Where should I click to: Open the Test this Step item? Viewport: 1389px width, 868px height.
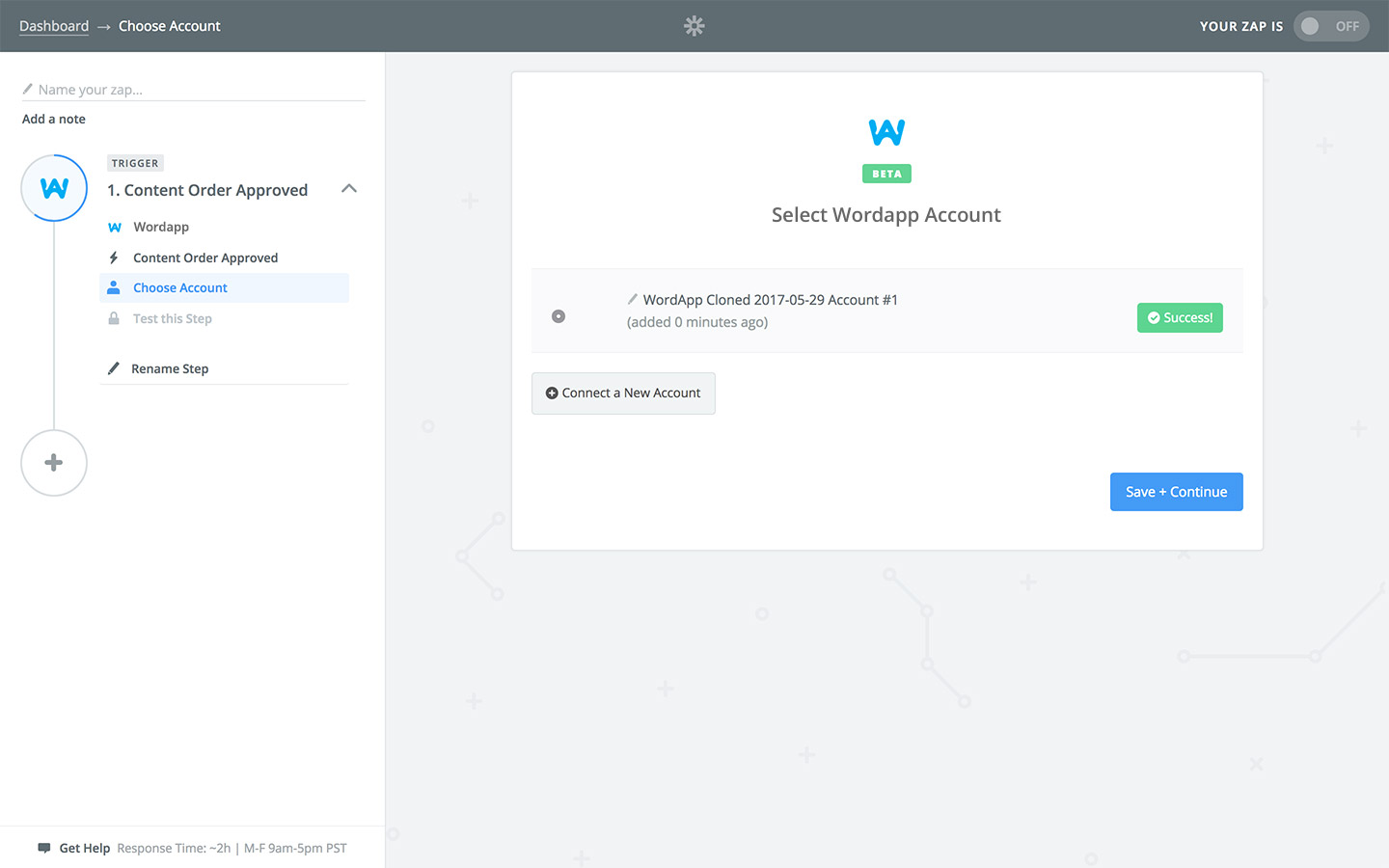(173, 318)
